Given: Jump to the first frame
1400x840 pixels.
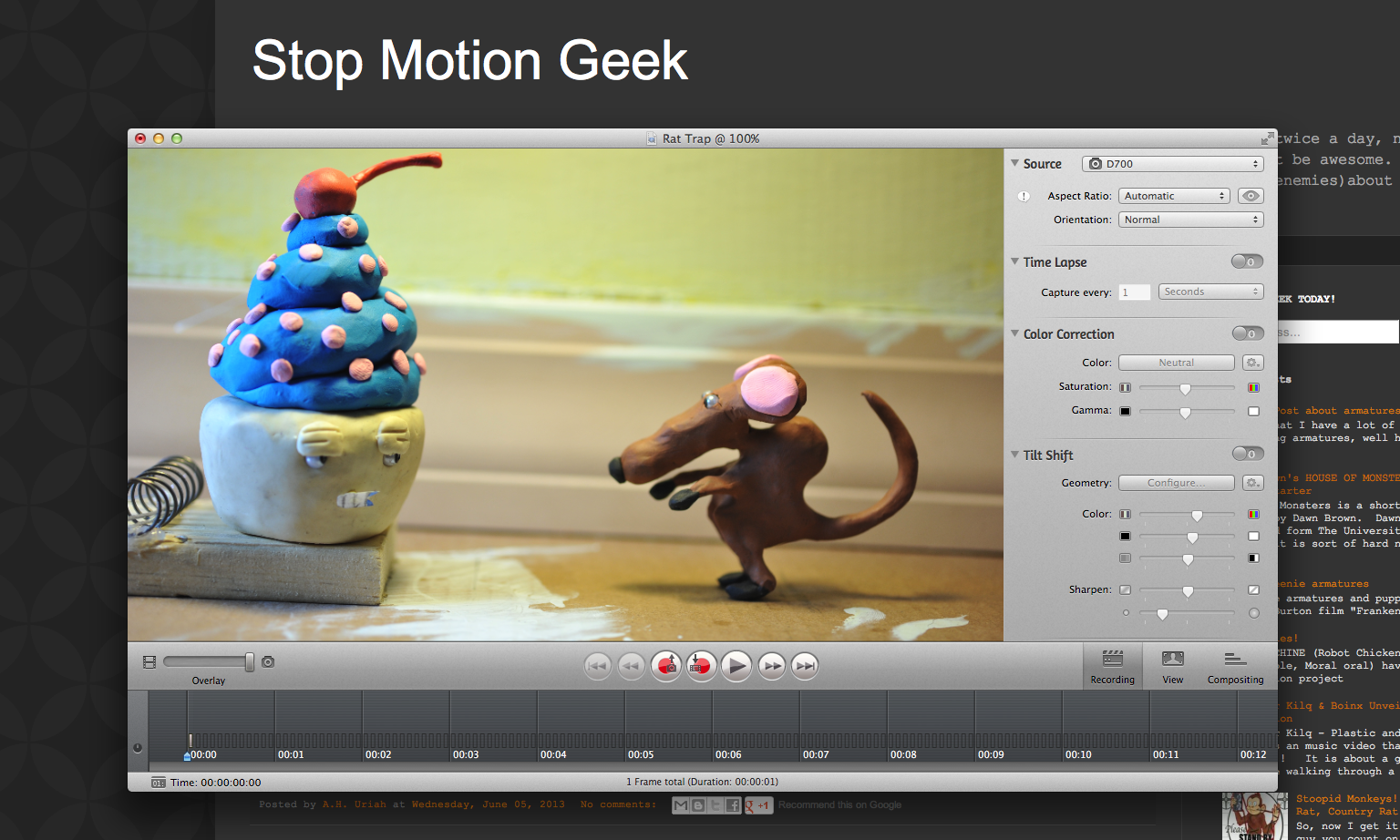Looking at the screenshot, I should [x=597, y=666].
